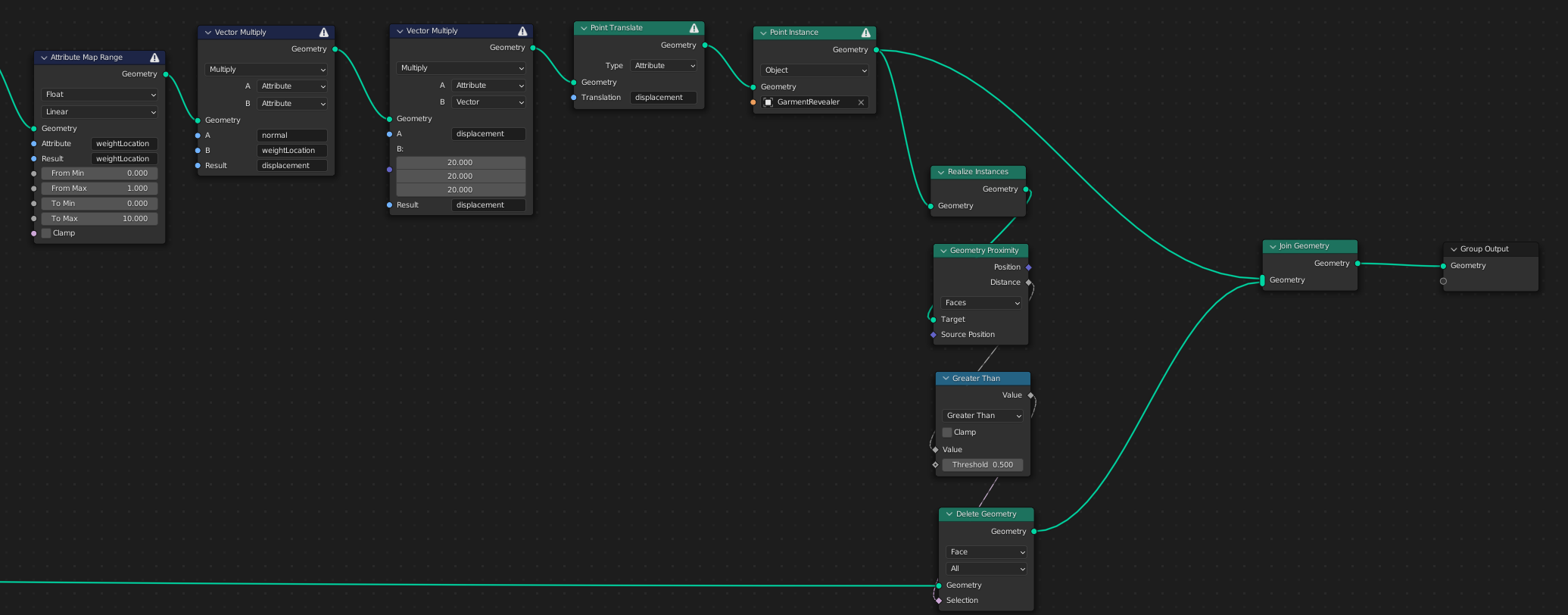Image resolution: width=1568 pixels, height=615 pixels.
Task: Open Face domain dropdown in Delete Geometry
Action: (987, 552)
